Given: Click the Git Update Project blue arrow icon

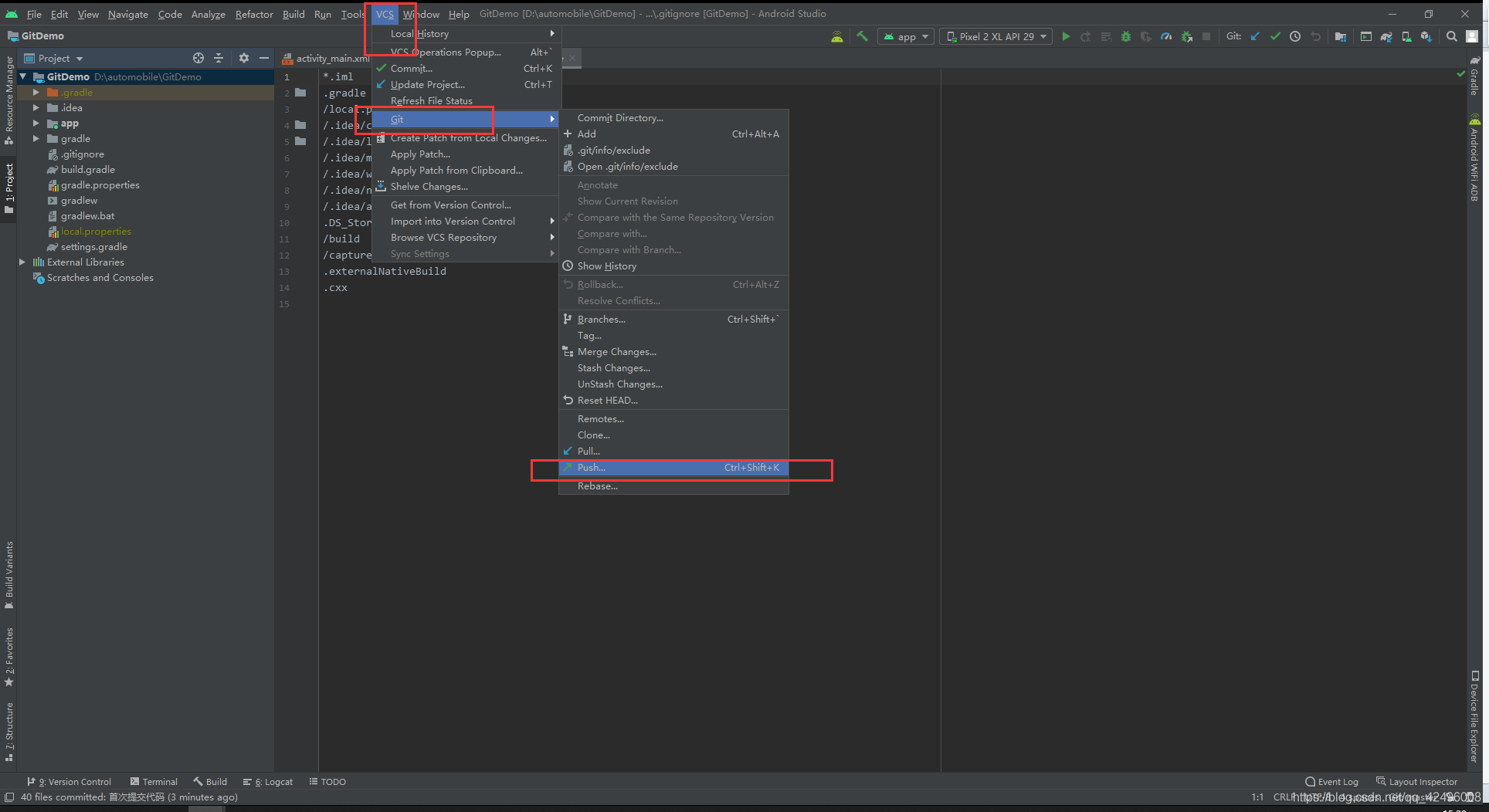Looking at the screenshot, I should 1255,36.
